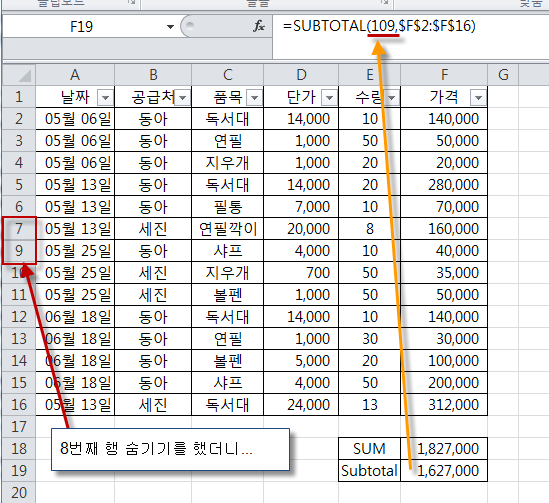Open the 품목 filter dropdown
Image resolution: width=549 pixels, height=503 pixels.
[x=255, y=98]
